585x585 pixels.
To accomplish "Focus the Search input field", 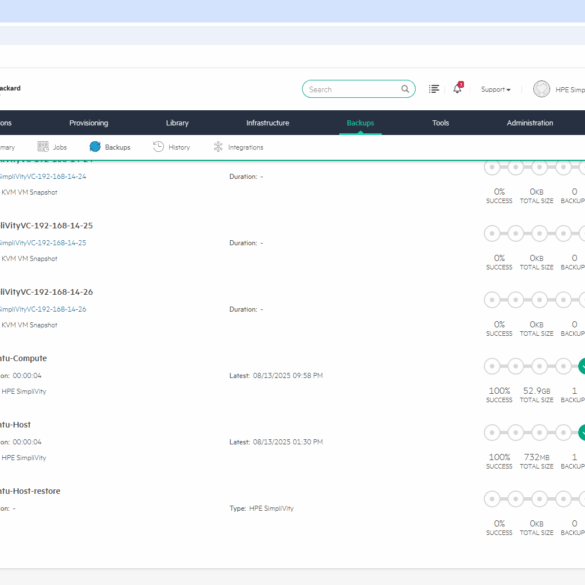I will 358,89.
